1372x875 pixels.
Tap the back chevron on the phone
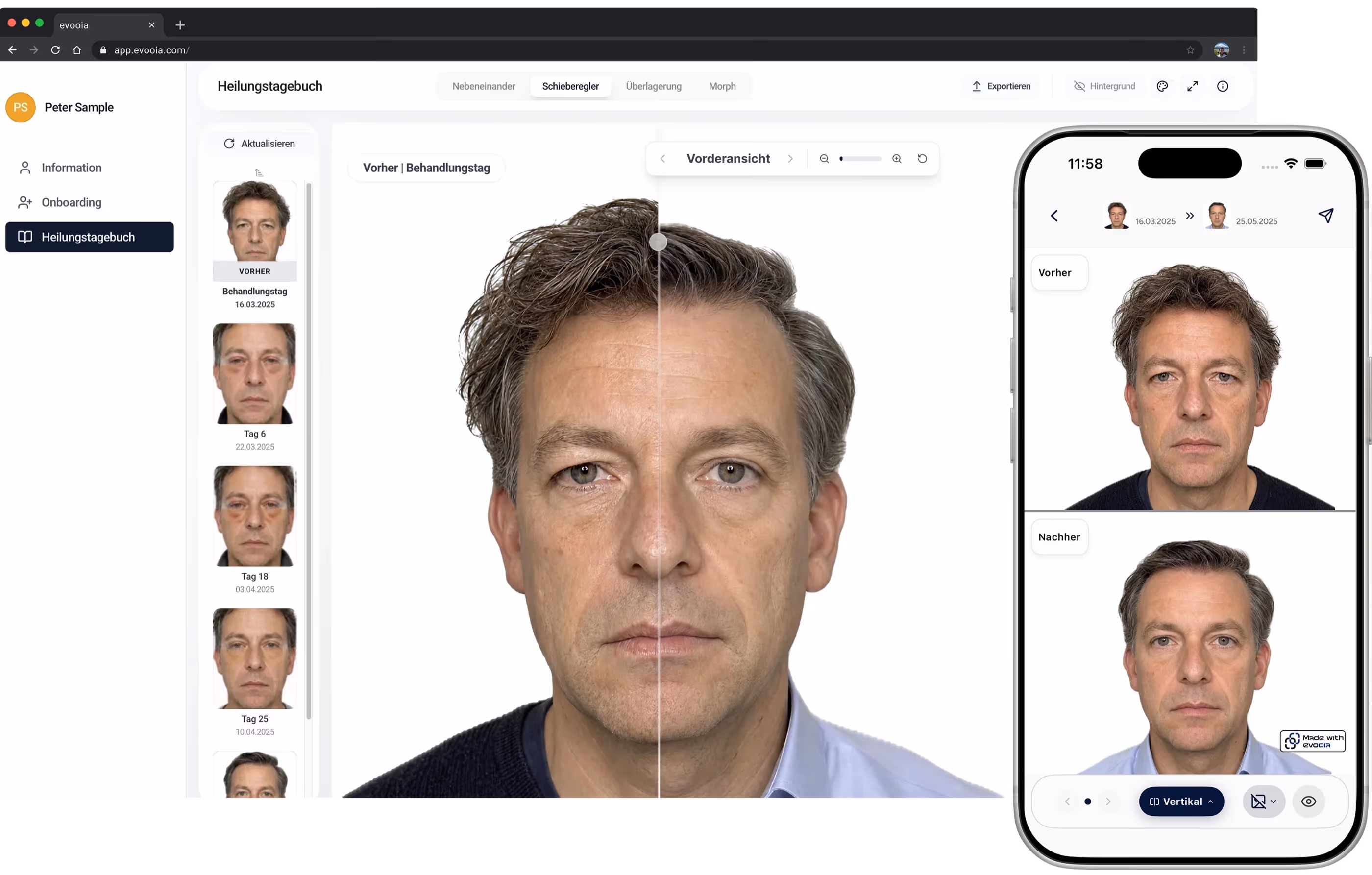[x=1054, y=216]
